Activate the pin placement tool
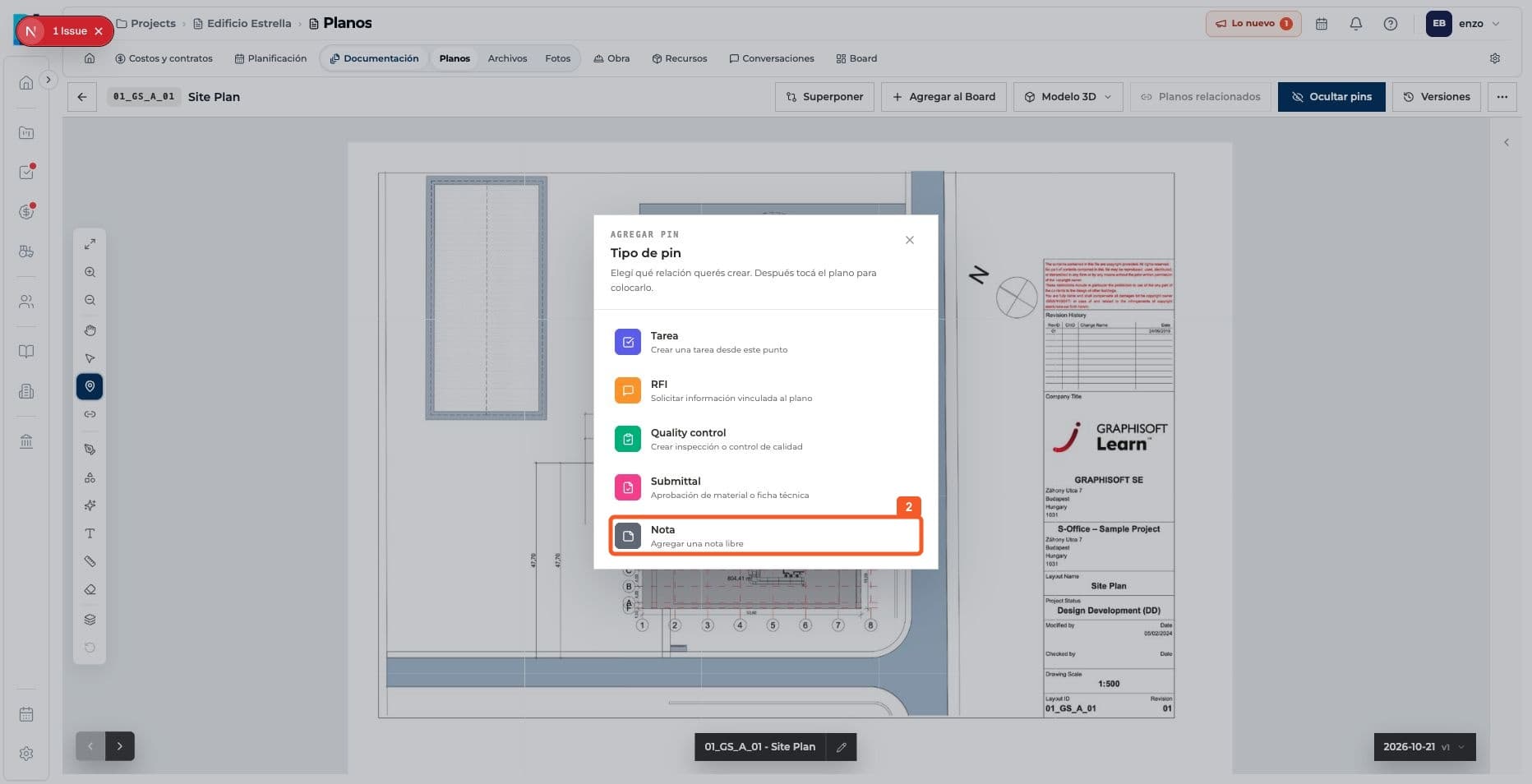The width and height of the screenshot is (1532, 784). point(90,386)
